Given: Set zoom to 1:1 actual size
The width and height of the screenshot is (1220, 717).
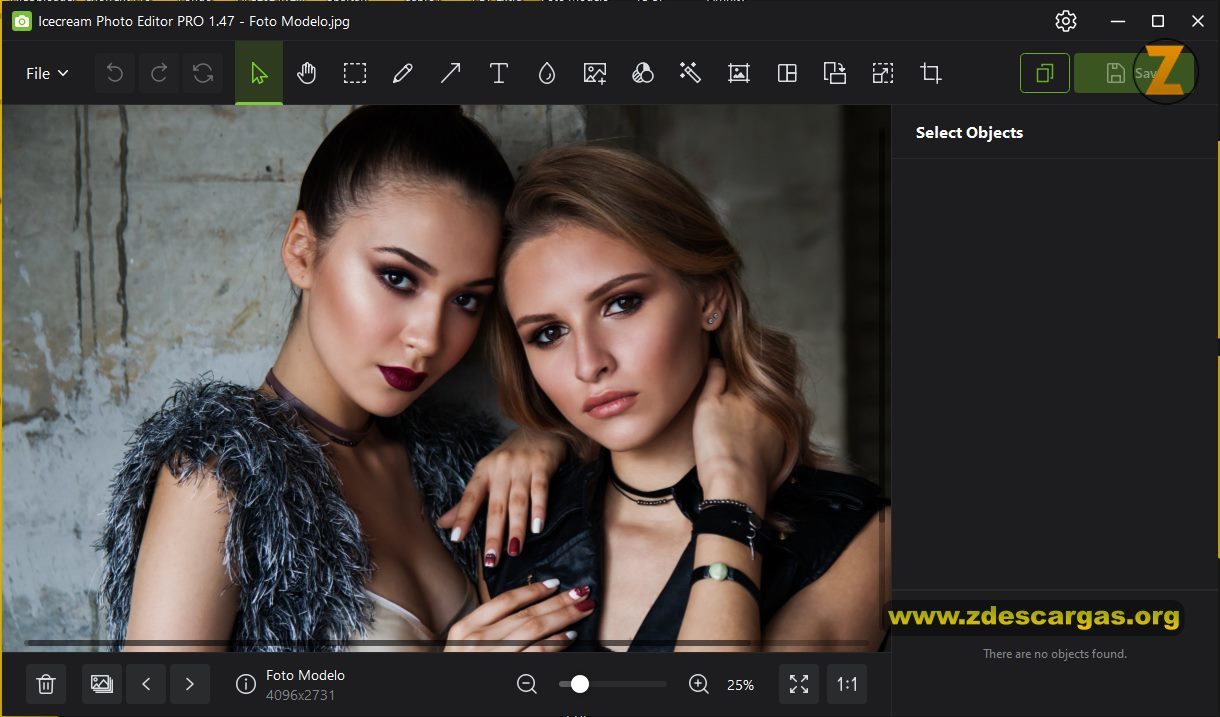Looking at the screenshot, I should click(x=847, y=684).
